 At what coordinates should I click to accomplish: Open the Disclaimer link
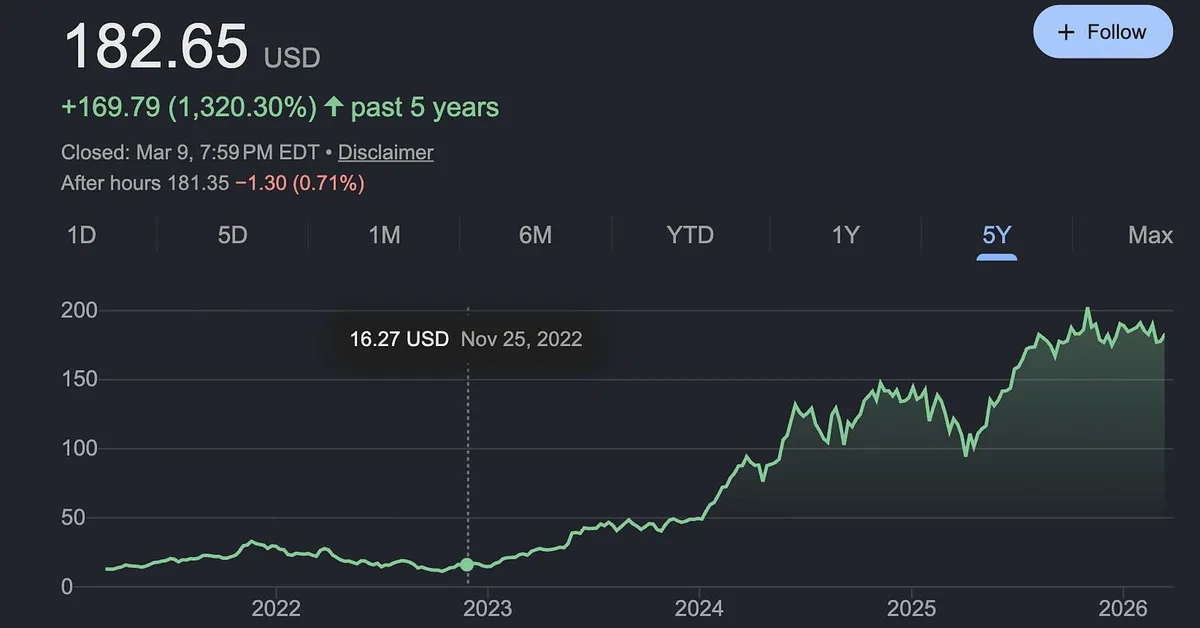[385, 153]
